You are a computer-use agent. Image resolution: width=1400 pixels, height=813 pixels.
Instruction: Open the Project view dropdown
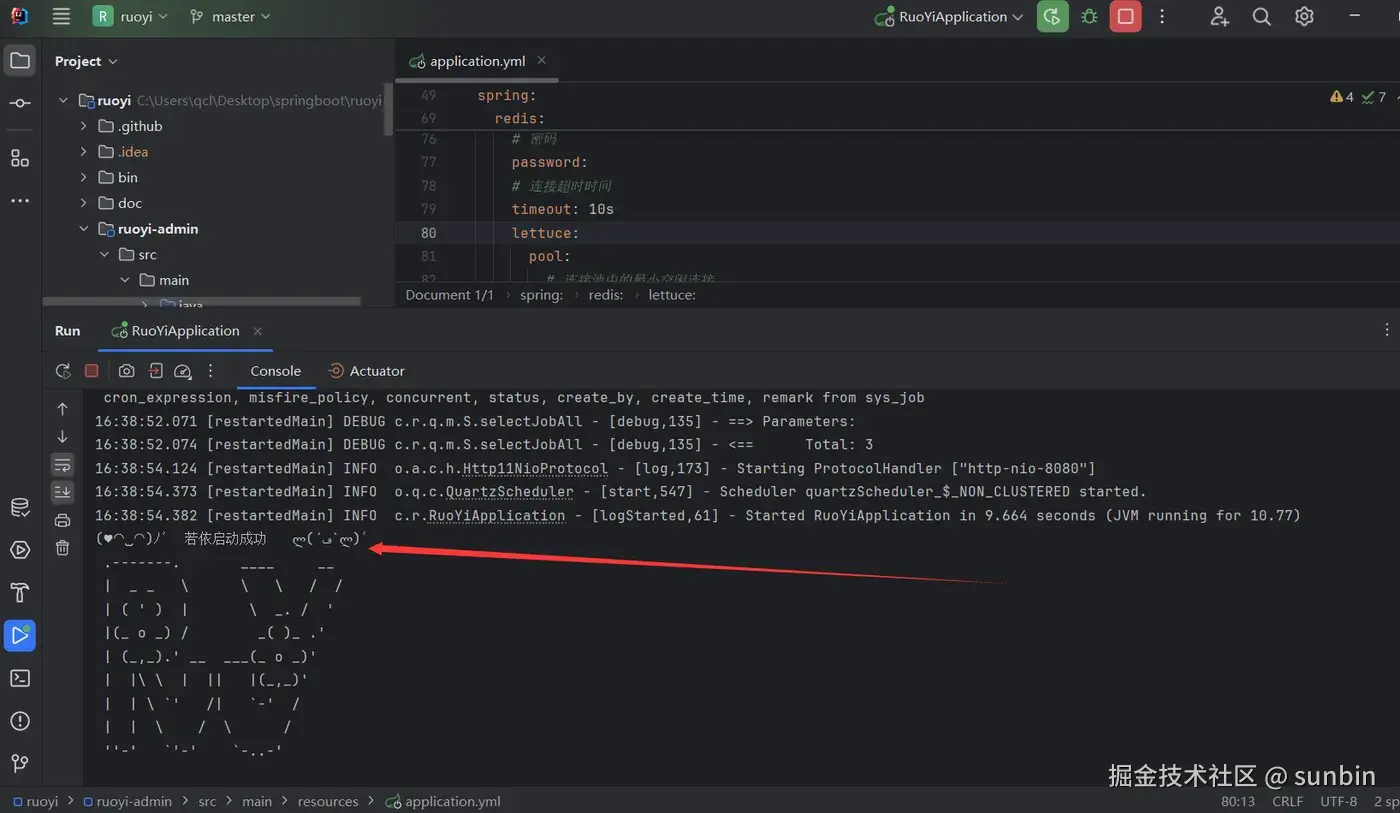[86, 61]
